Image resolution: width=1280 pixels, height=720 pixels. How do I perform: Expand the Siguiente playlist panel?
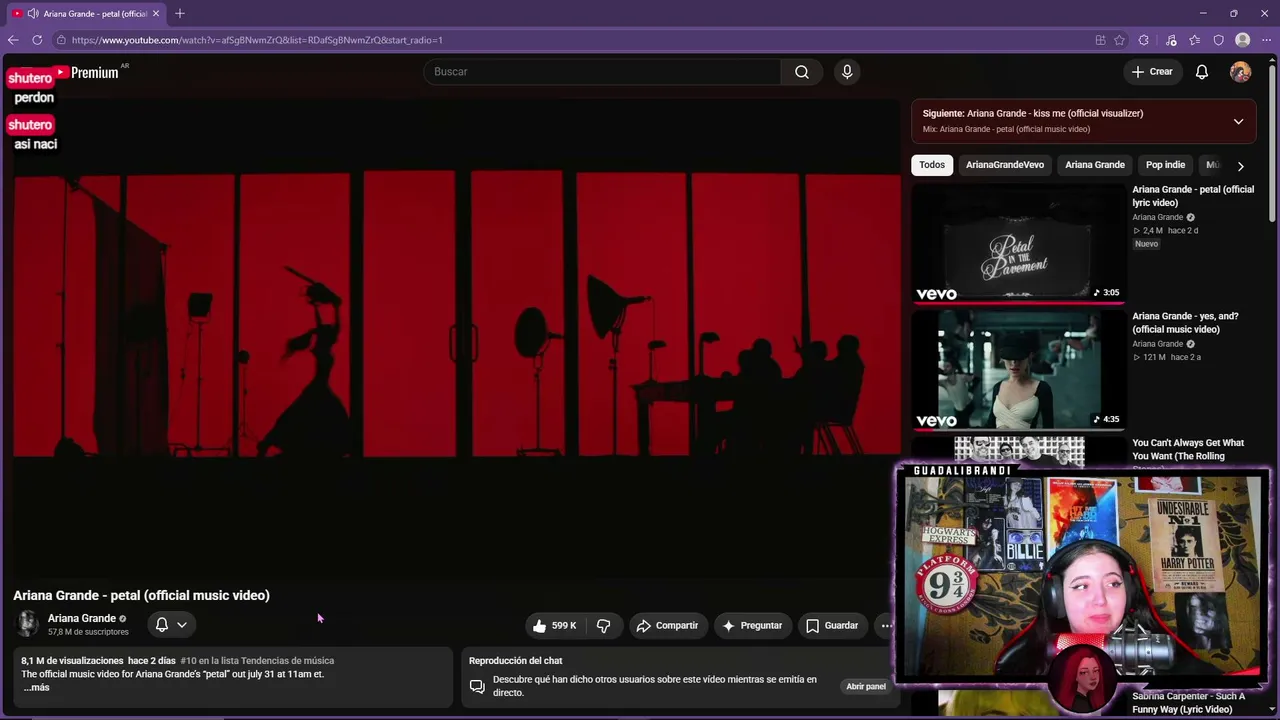1238,122
